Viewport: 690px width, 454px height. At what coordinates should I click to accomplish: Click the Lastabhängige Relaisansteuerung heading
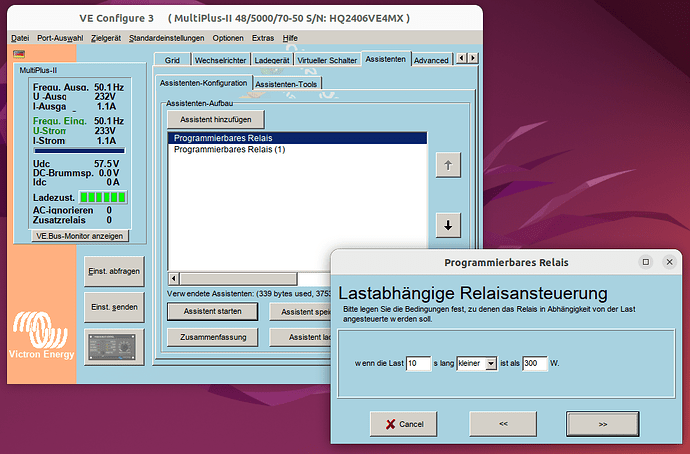pyautogui.click(x=473, y=293)
